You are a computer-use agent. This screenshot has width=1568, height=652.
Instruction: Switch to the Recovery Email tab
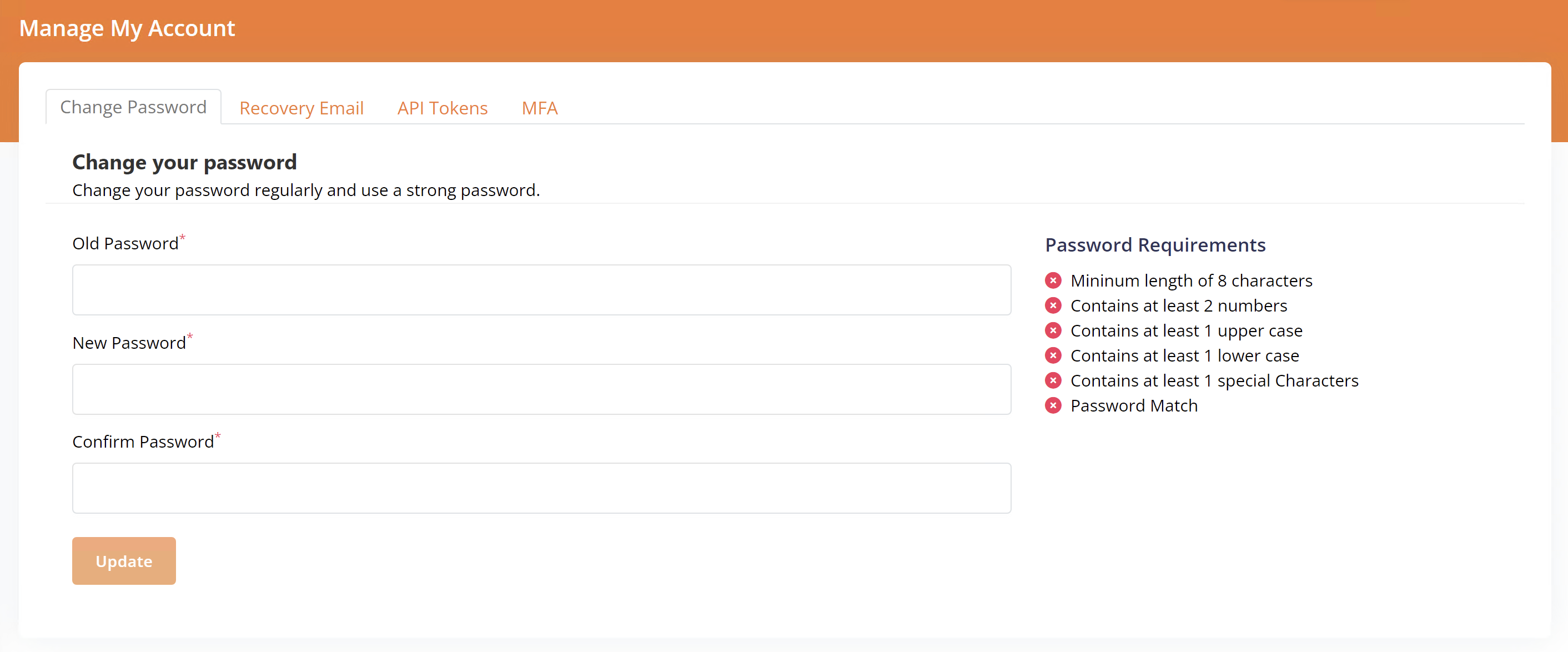pyautogui.click(x=301, y=108)
